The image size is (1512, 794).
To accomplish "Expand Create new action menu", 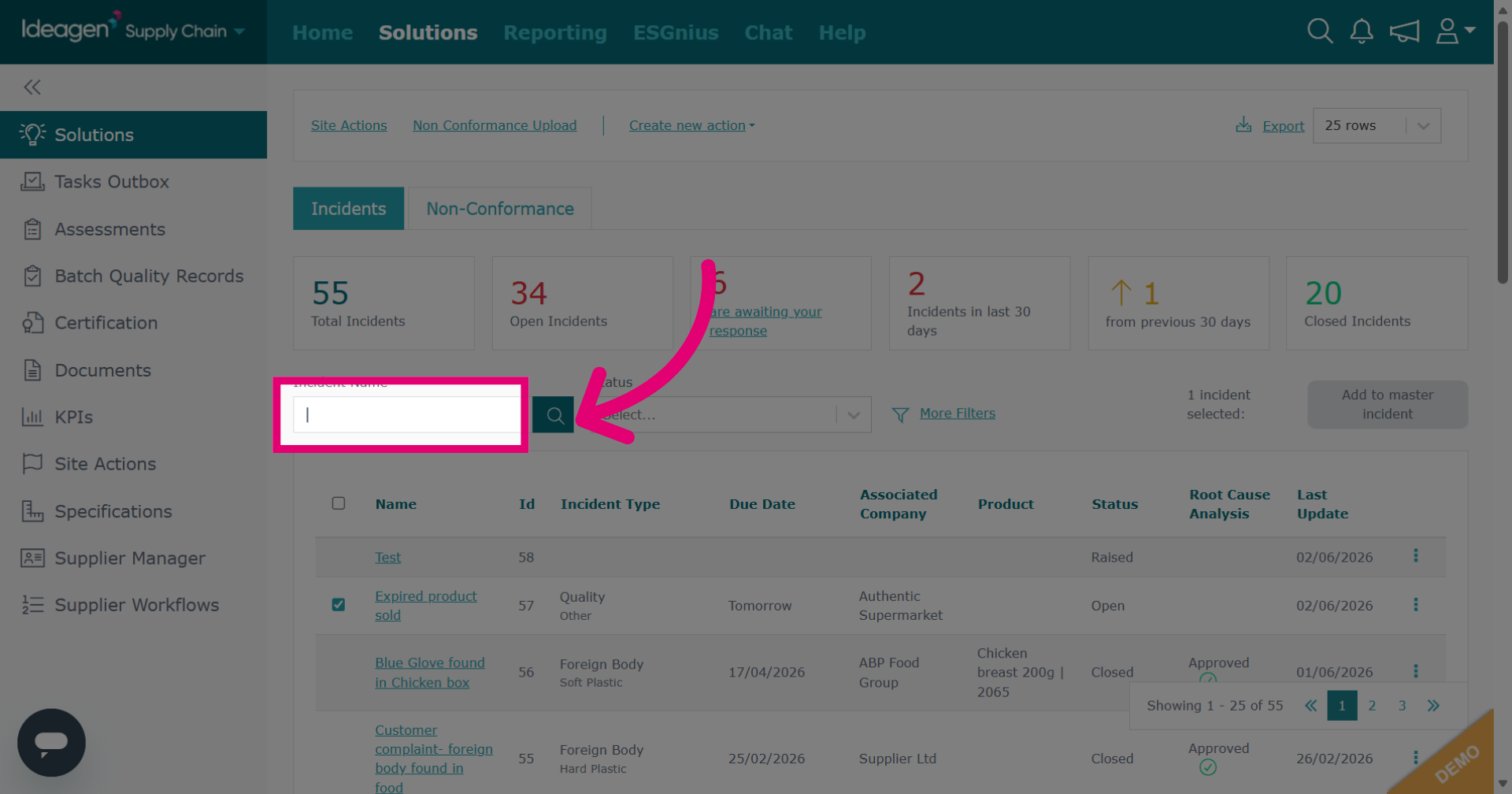I will tap(691, 125).
